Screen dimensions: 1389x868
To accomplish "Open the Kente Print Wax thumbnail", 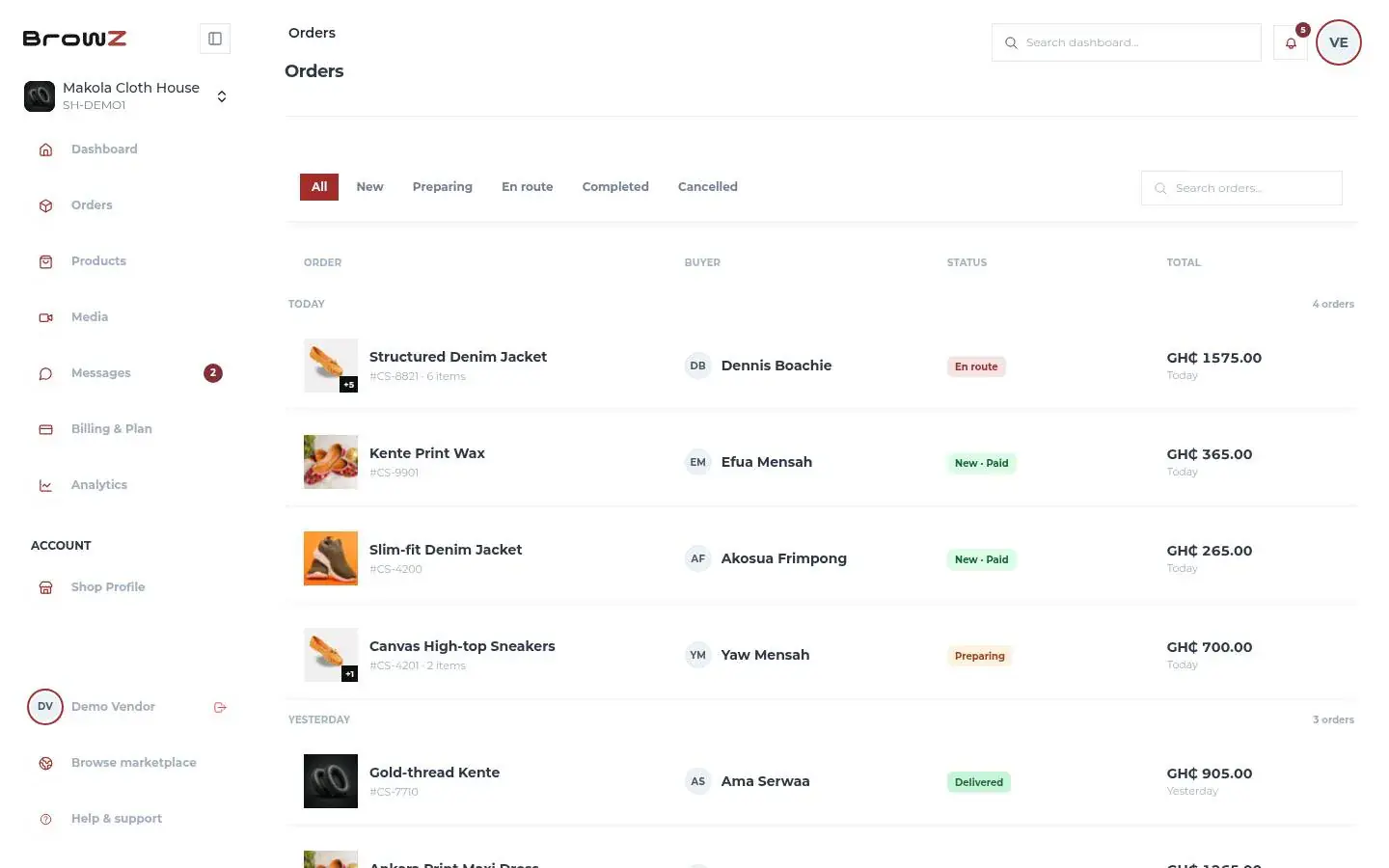I will [331, 462].
